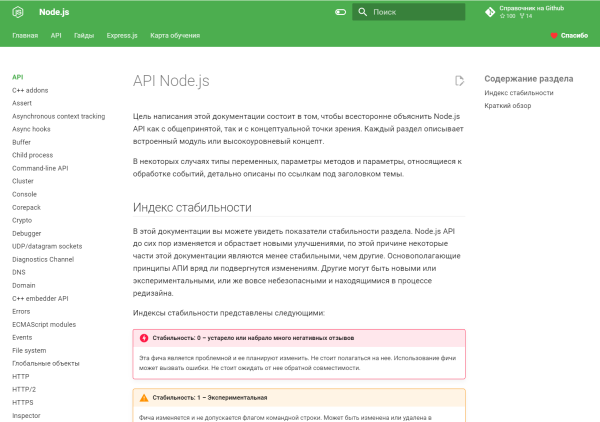Open Buffer page

coord(21,142)
